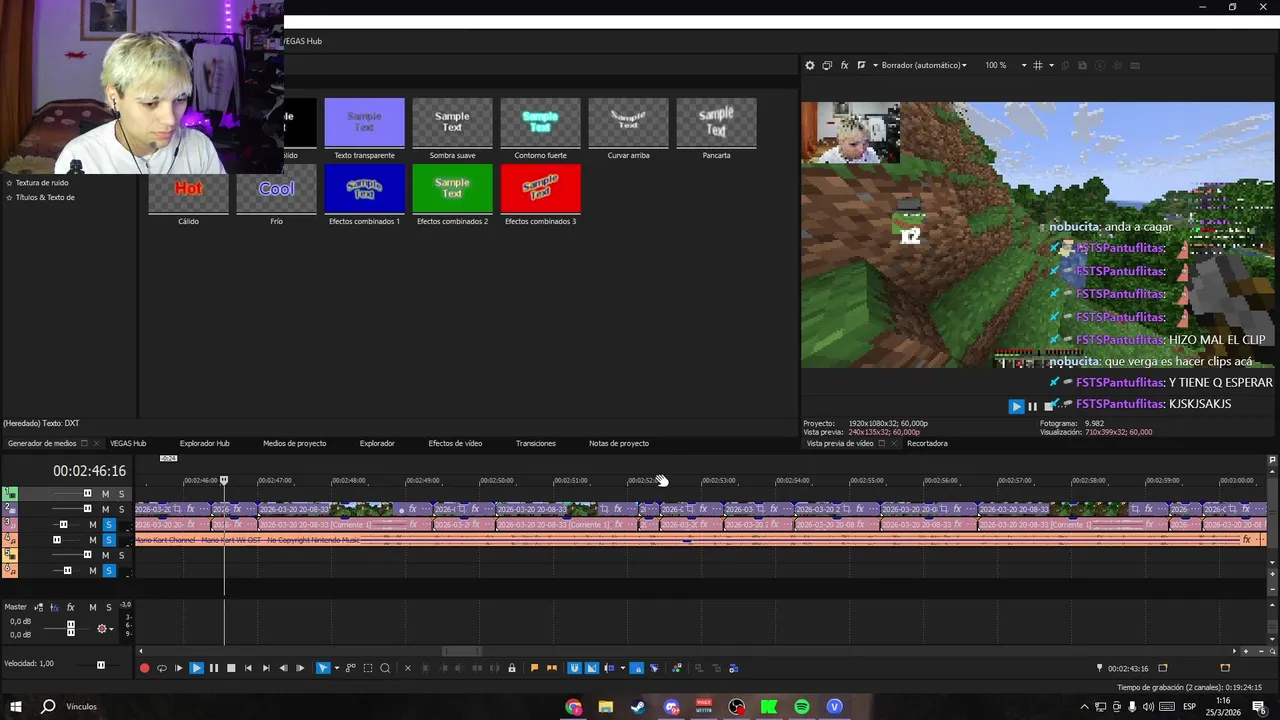Toggle solo on track 4
The image size is (1280, 720).
pyautogui.click(x=109, y=540)
